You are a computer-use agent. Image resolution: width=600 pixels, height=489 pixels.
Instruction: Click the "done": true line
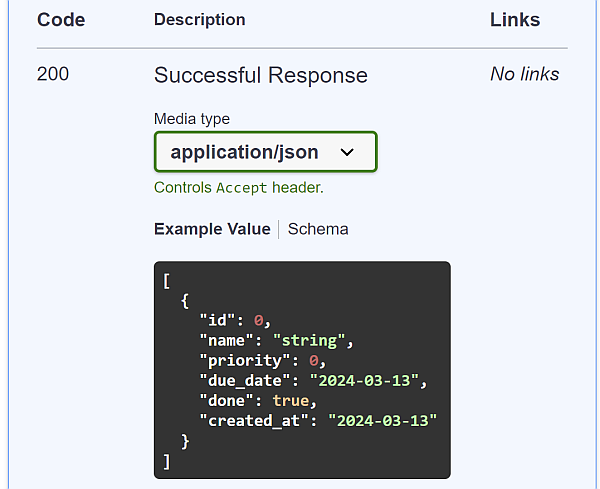[x=258, y=401]
